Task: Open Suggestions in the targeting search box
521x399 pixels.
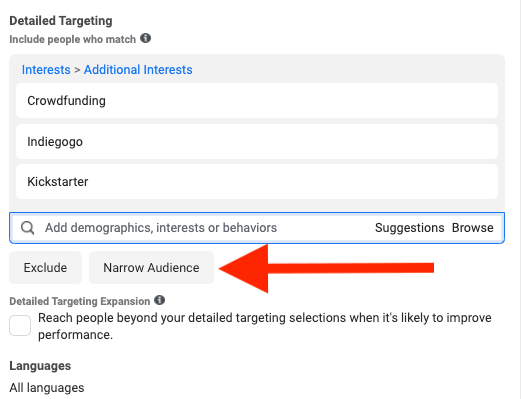Action: [x=409, y=228]
